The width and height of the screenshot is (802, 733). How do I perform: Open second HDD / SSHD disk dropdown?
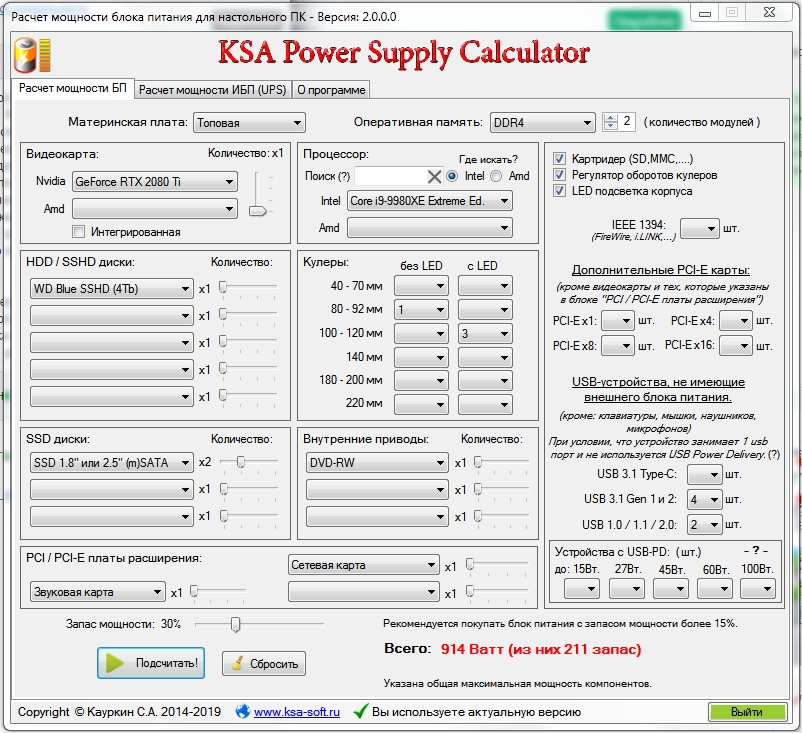(x=112, y=316)
